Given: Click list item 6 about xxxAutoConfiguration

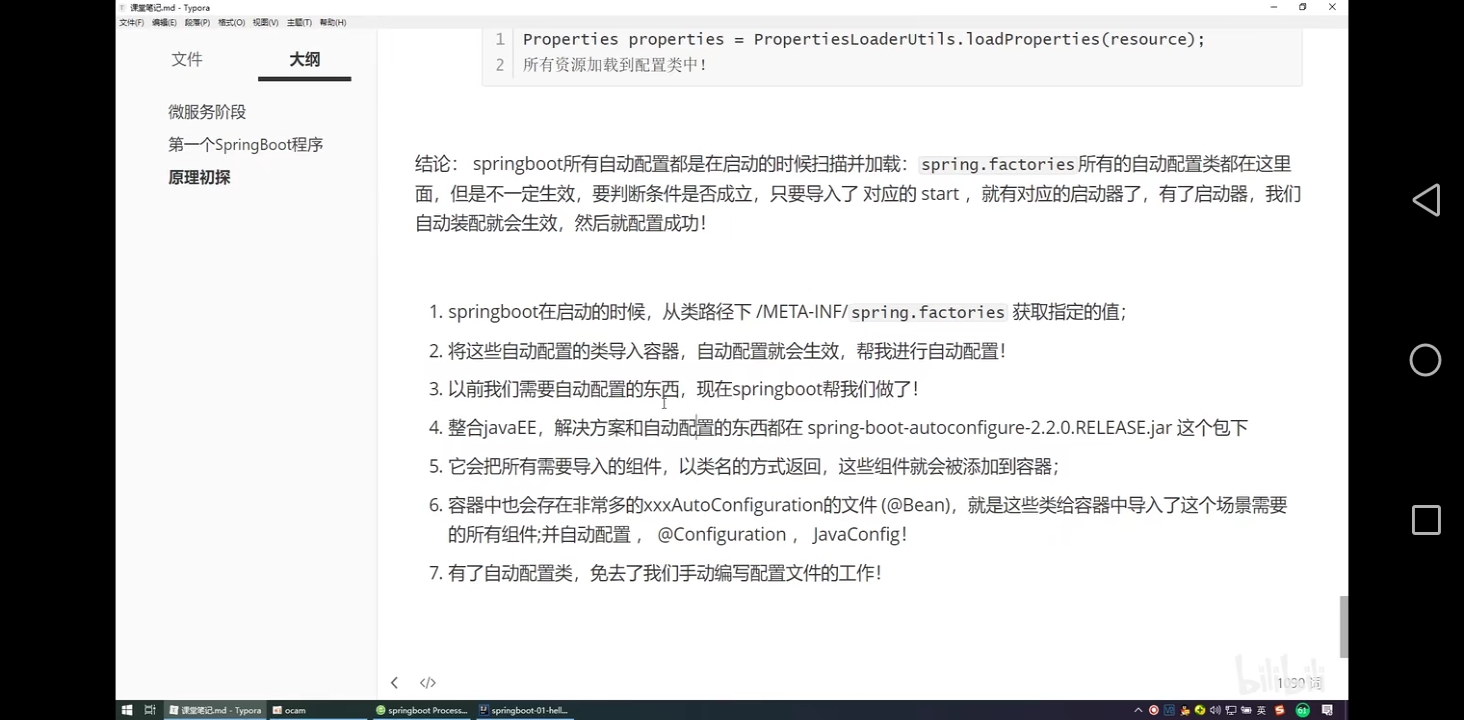Looking at the screenshot, I should pyautogui.click(x=867, y=520).
